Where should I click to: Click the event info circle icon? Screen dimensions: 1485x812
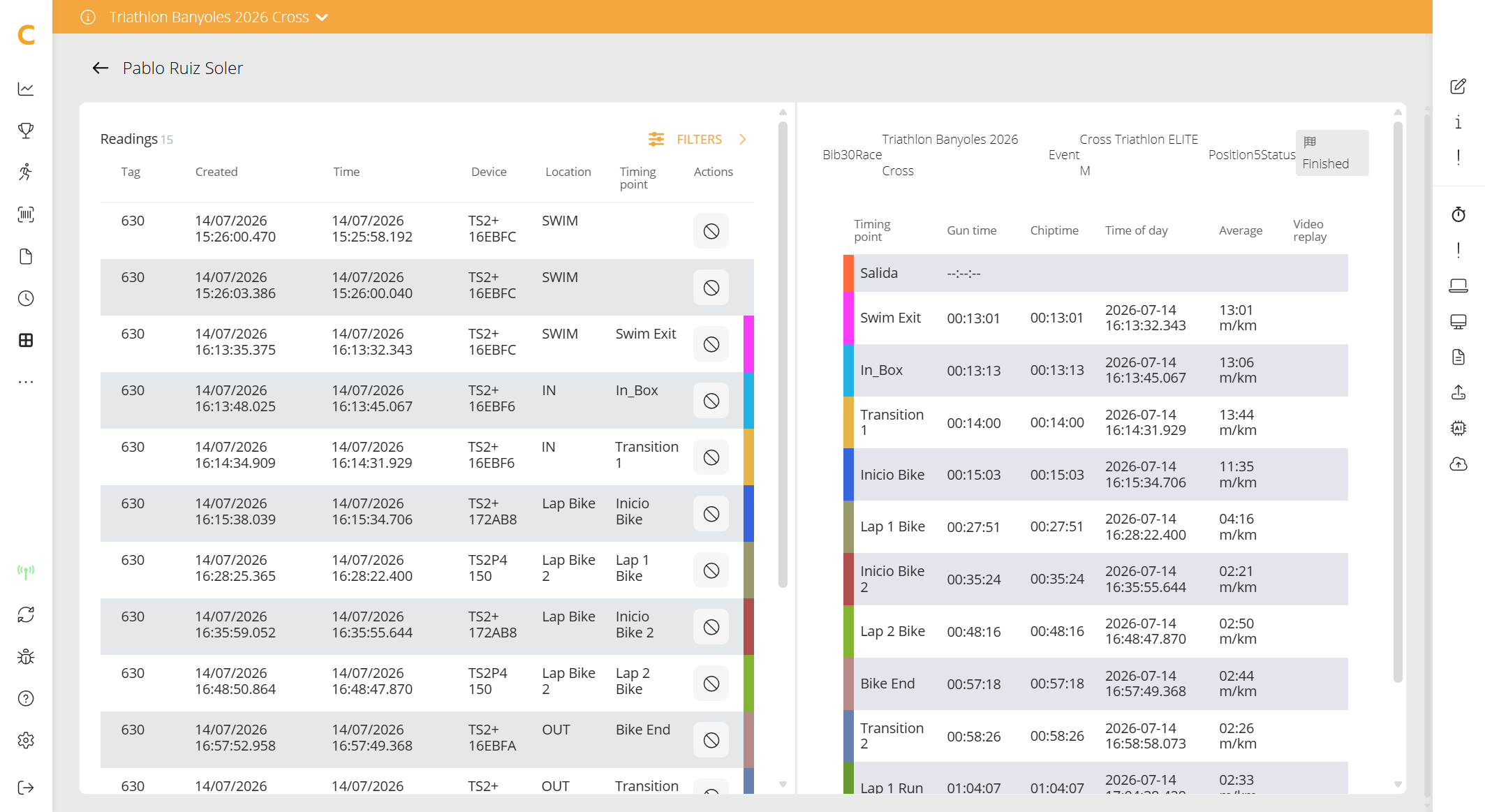click(x=88, y=17)
